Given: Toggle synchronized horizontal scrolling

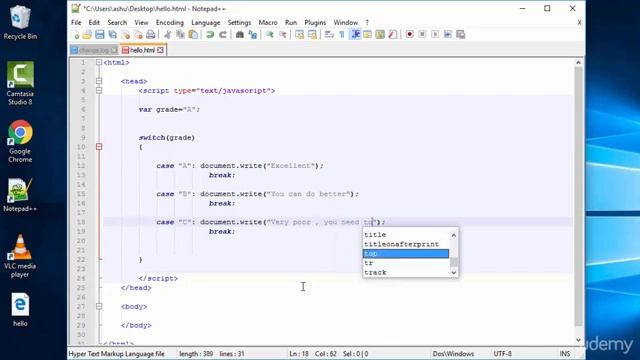Looking at the screenshot, I should pyautogui.click(x=312, y=35).
